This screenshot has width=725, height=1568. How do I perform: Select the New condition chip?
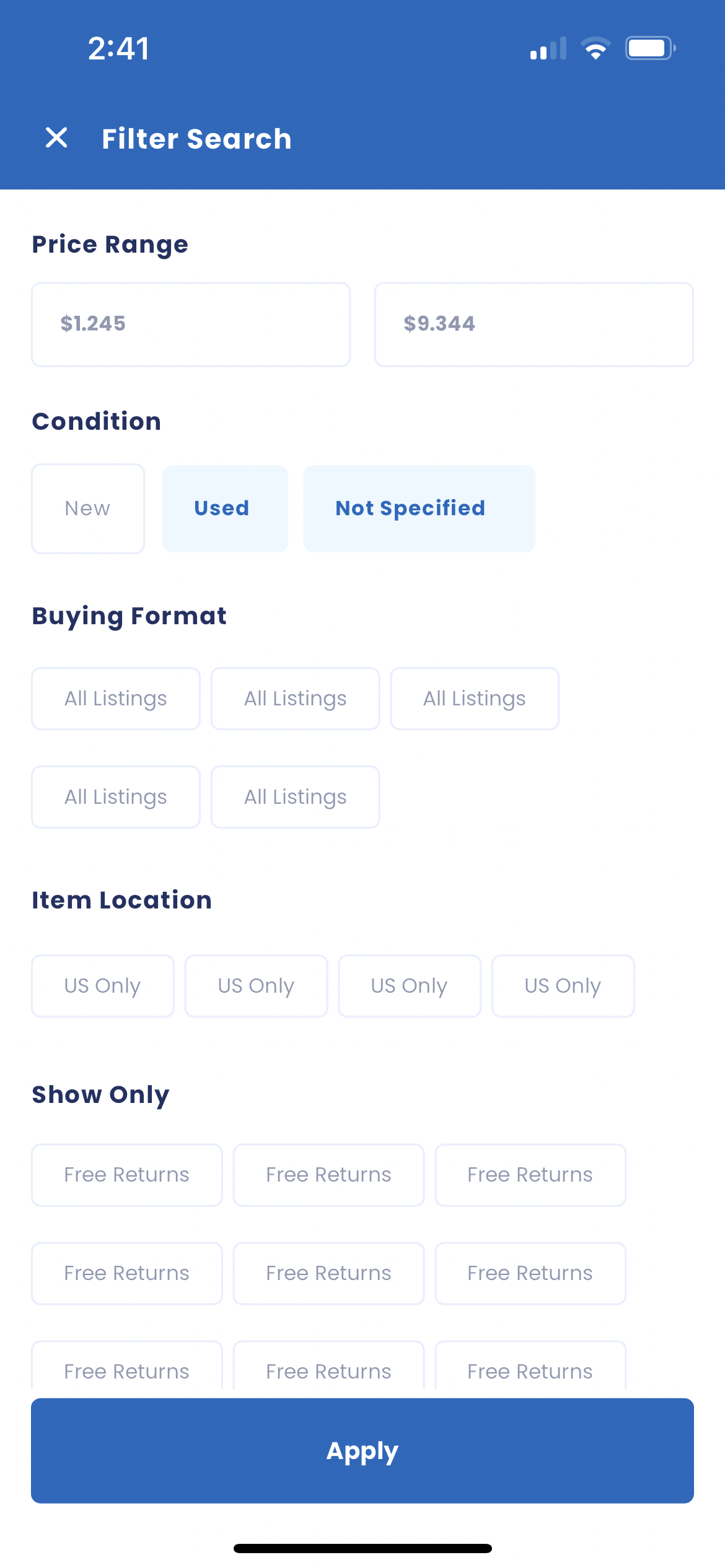click(87, 508)
